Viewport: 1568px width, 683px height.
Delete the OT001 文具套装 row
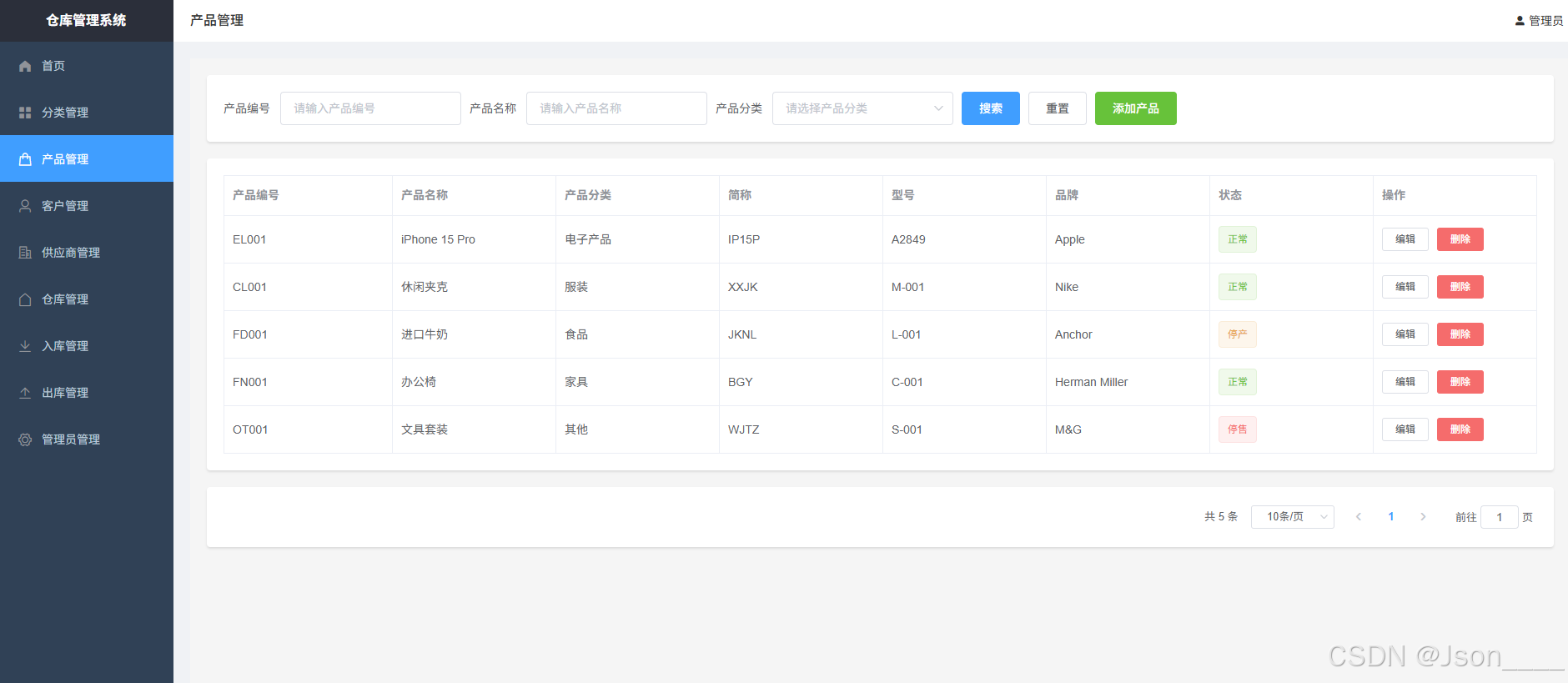coord(1460,429)
